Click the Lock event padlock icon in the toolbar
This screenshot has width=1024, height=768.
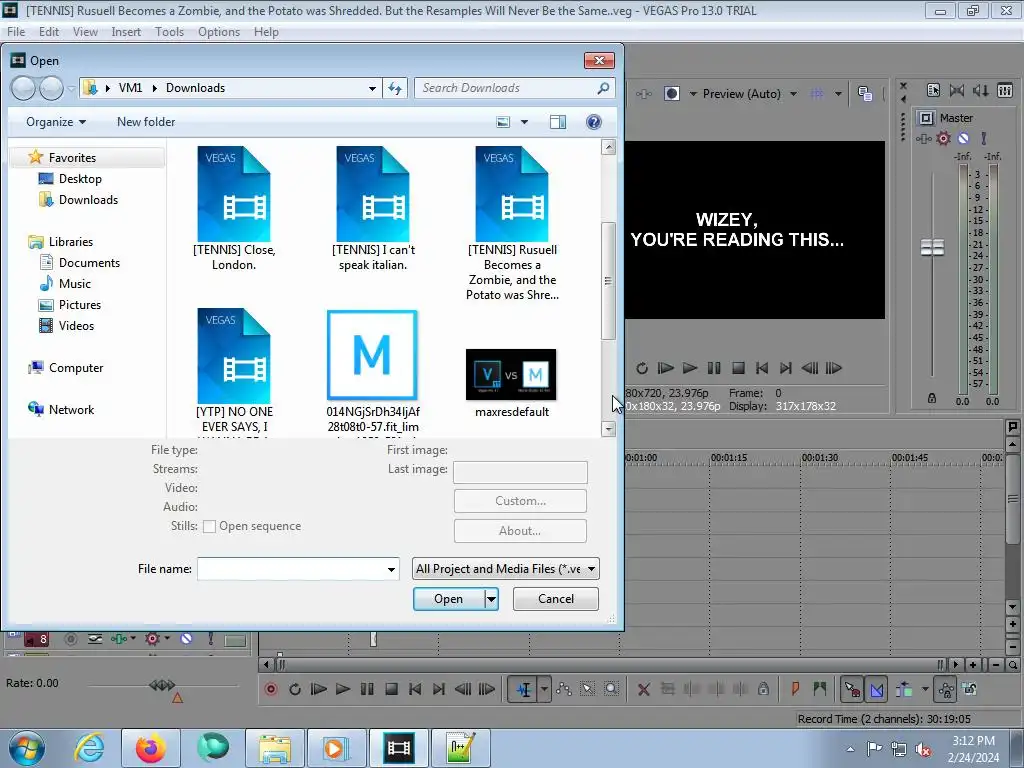click(763, 689)
